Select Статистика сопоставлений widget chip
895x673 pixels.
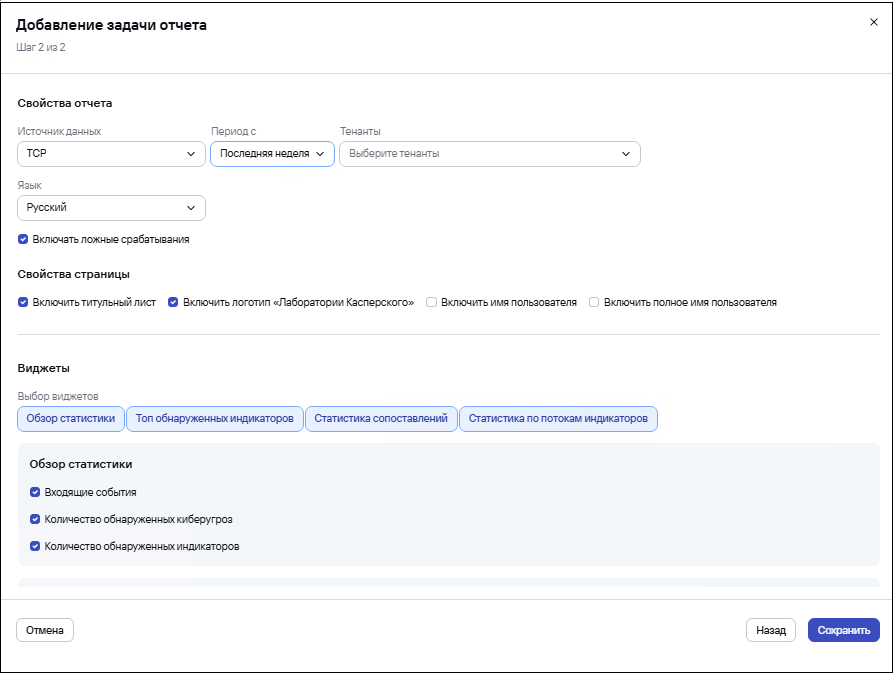click(381, 418)
